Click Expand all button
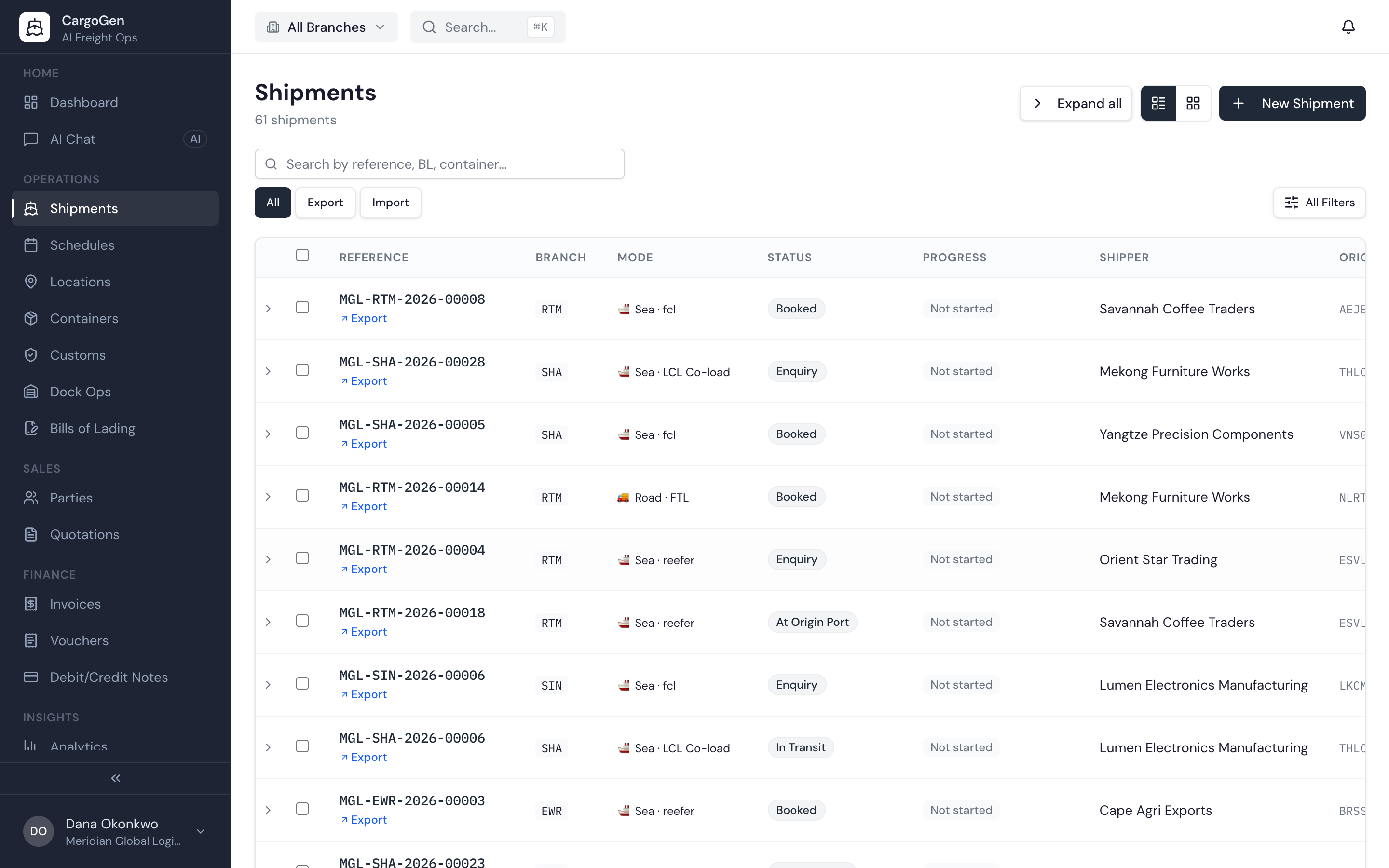1389x868 pixels. tap(1076, 103)
